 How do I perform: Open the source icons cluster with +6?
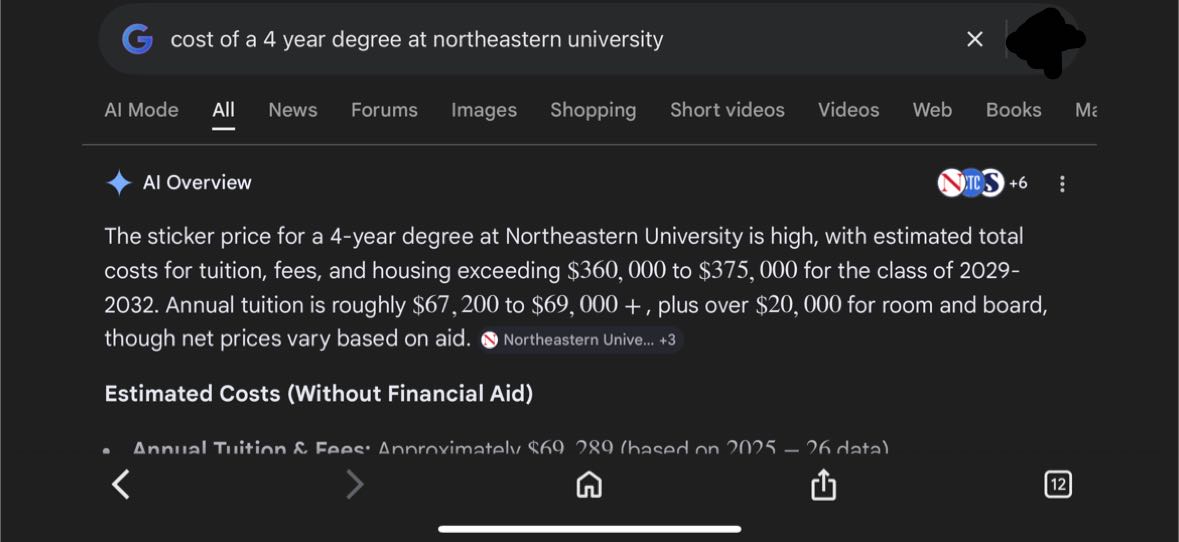click(982, 183)
